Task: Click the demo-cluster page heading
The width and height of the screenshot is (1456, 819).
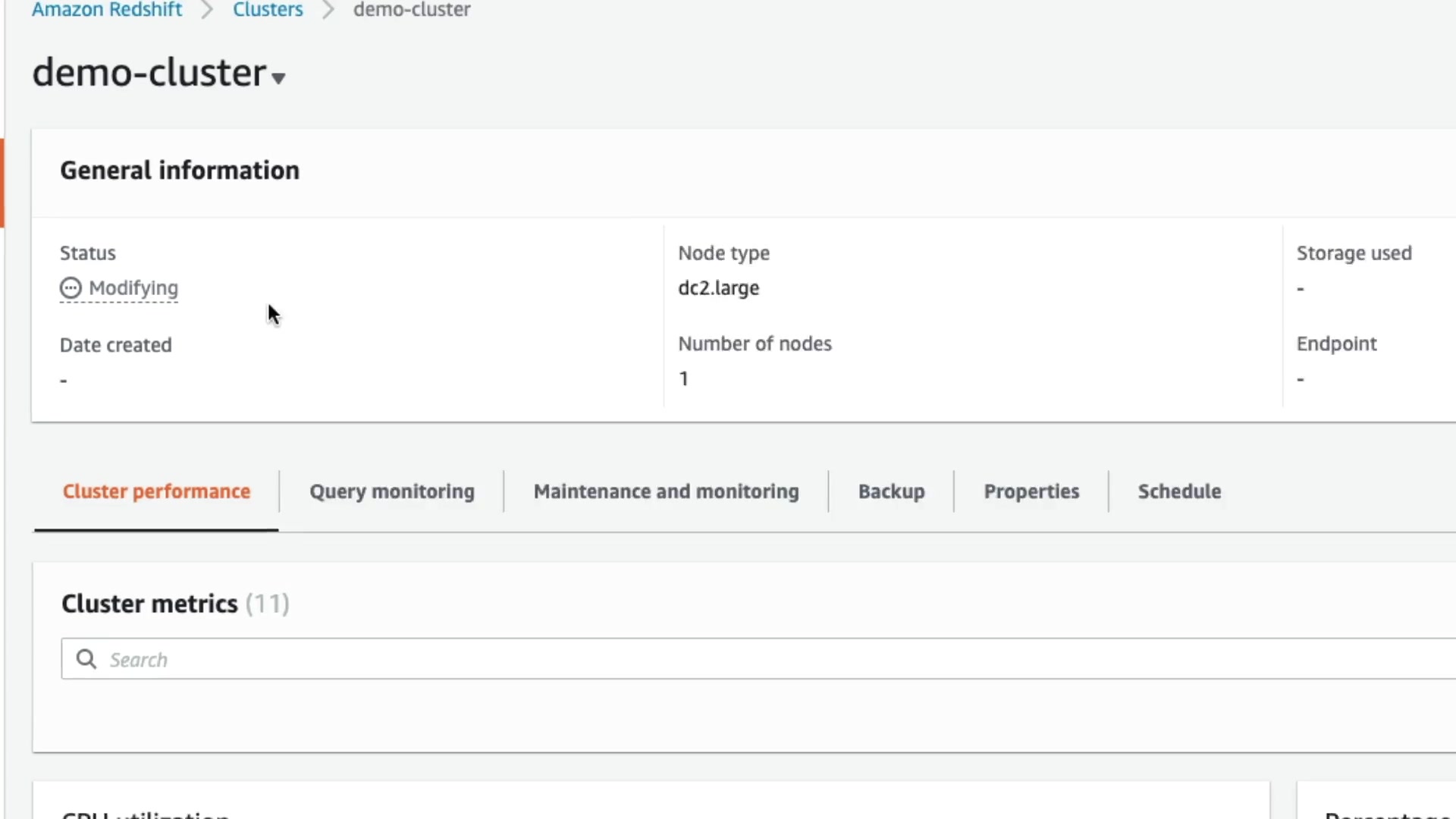Action: [149, 73]
